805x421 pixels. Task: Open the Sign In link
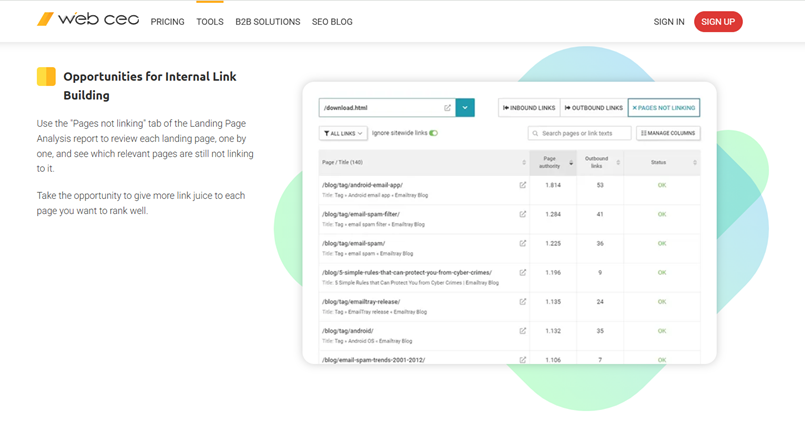669,21
